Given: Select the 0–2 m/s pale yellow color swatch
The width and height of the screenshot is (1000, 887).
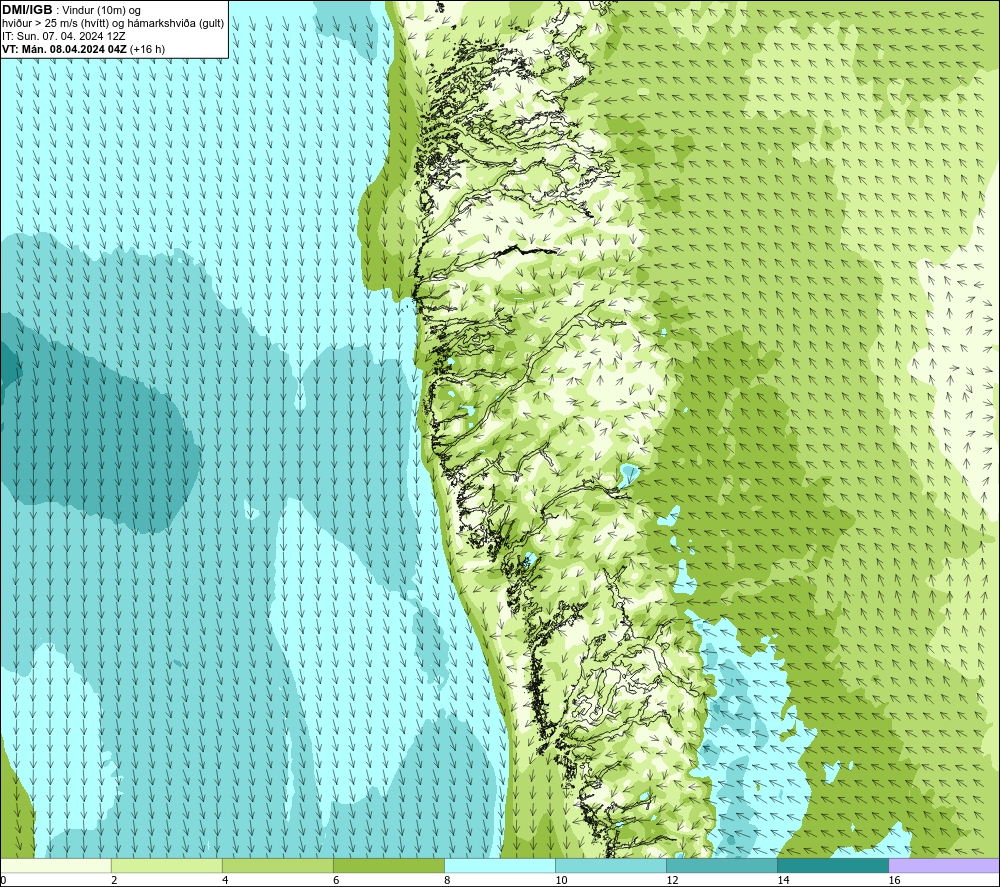Looking at the screenshot, I should coord(55,865).
